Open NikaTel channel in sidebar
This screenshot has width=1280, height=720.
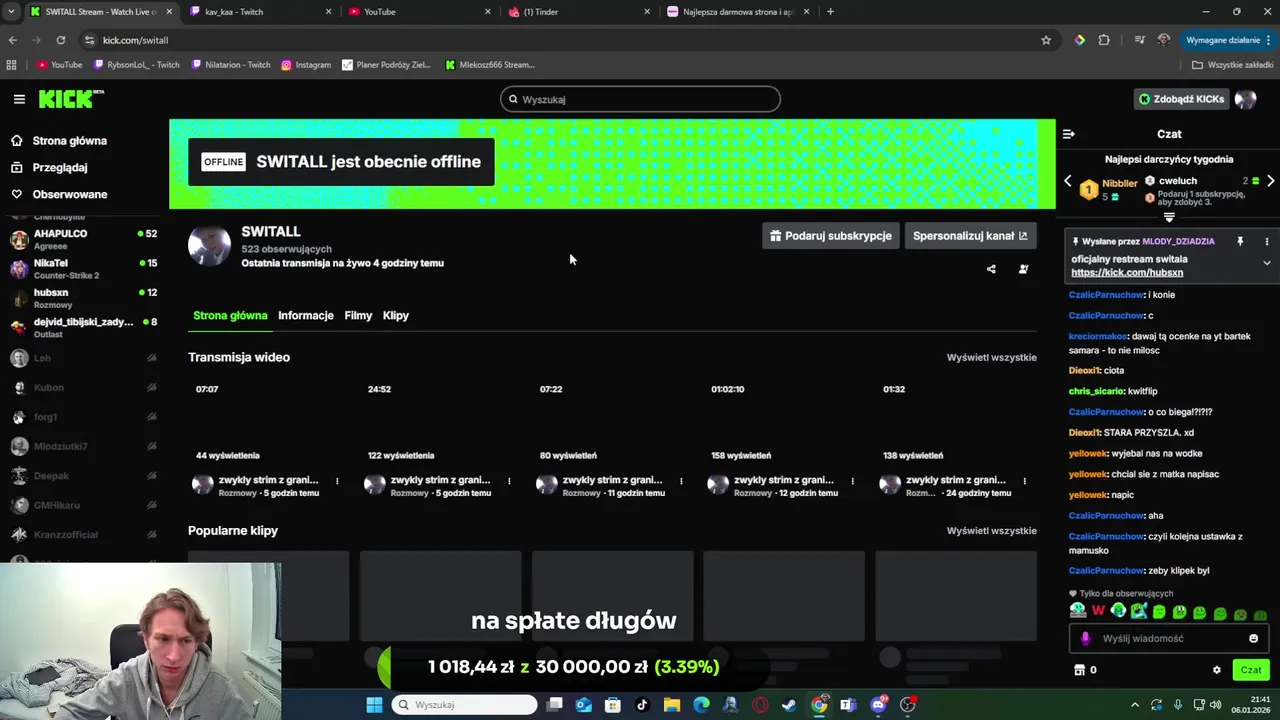tap(84, 269)
